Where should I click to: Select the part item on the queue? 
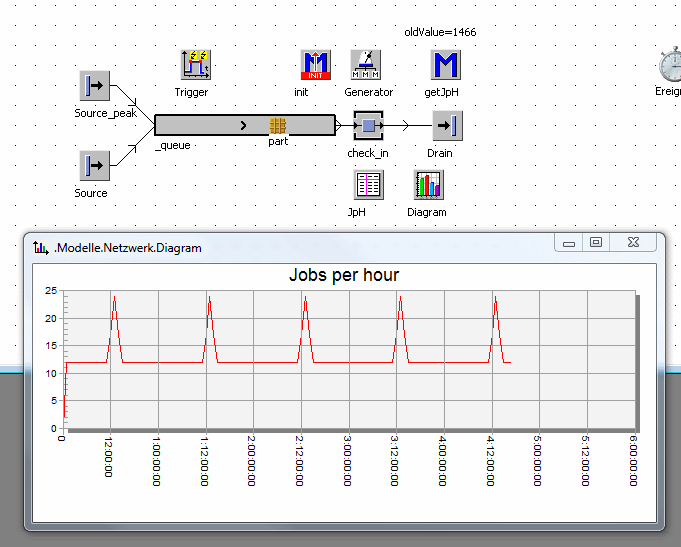coord(278,125)
